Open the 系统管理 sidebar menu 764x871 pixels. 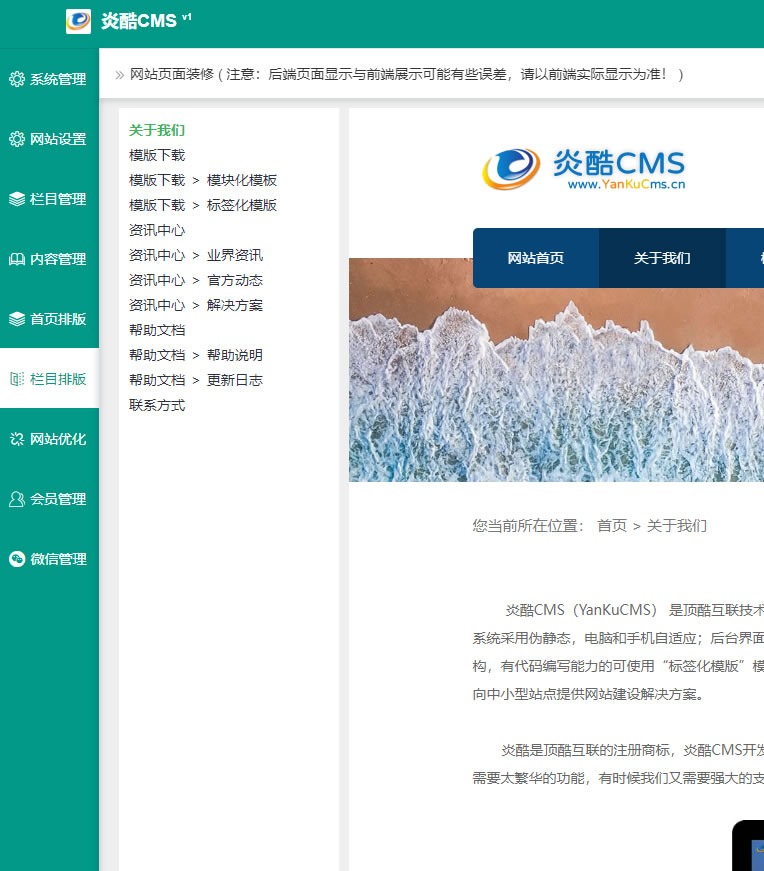[x=49, y=79]
